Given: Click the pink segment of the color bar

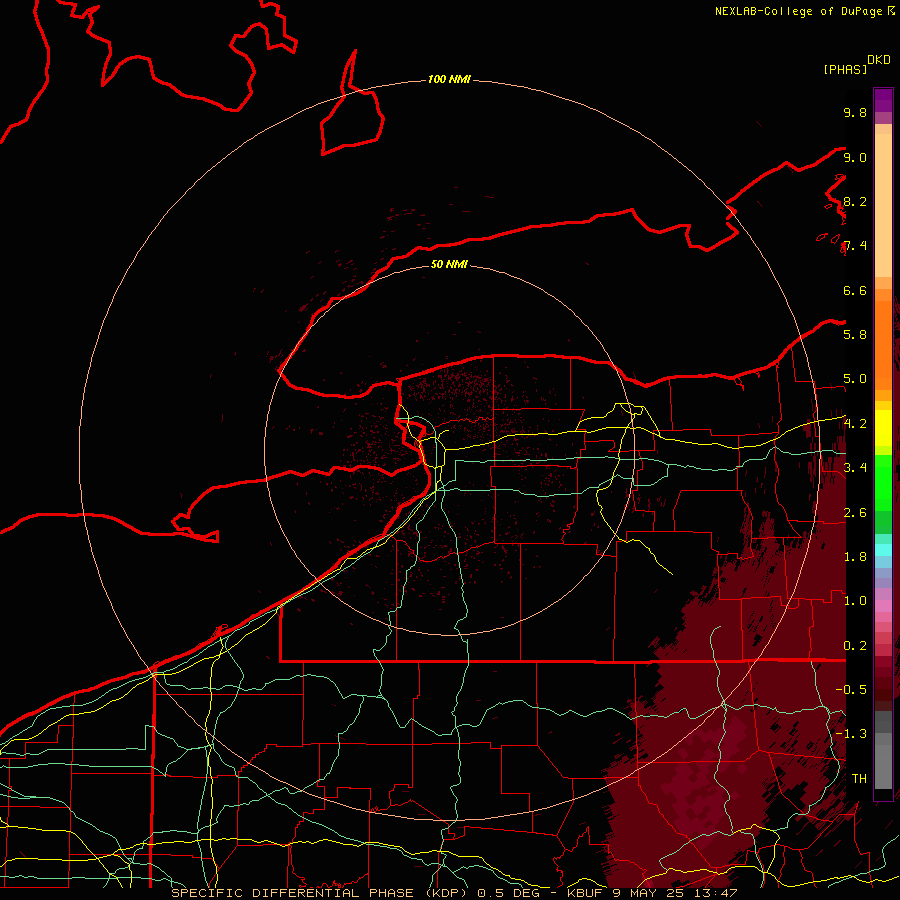Looking at the screenshot, I should pos(883,606).
